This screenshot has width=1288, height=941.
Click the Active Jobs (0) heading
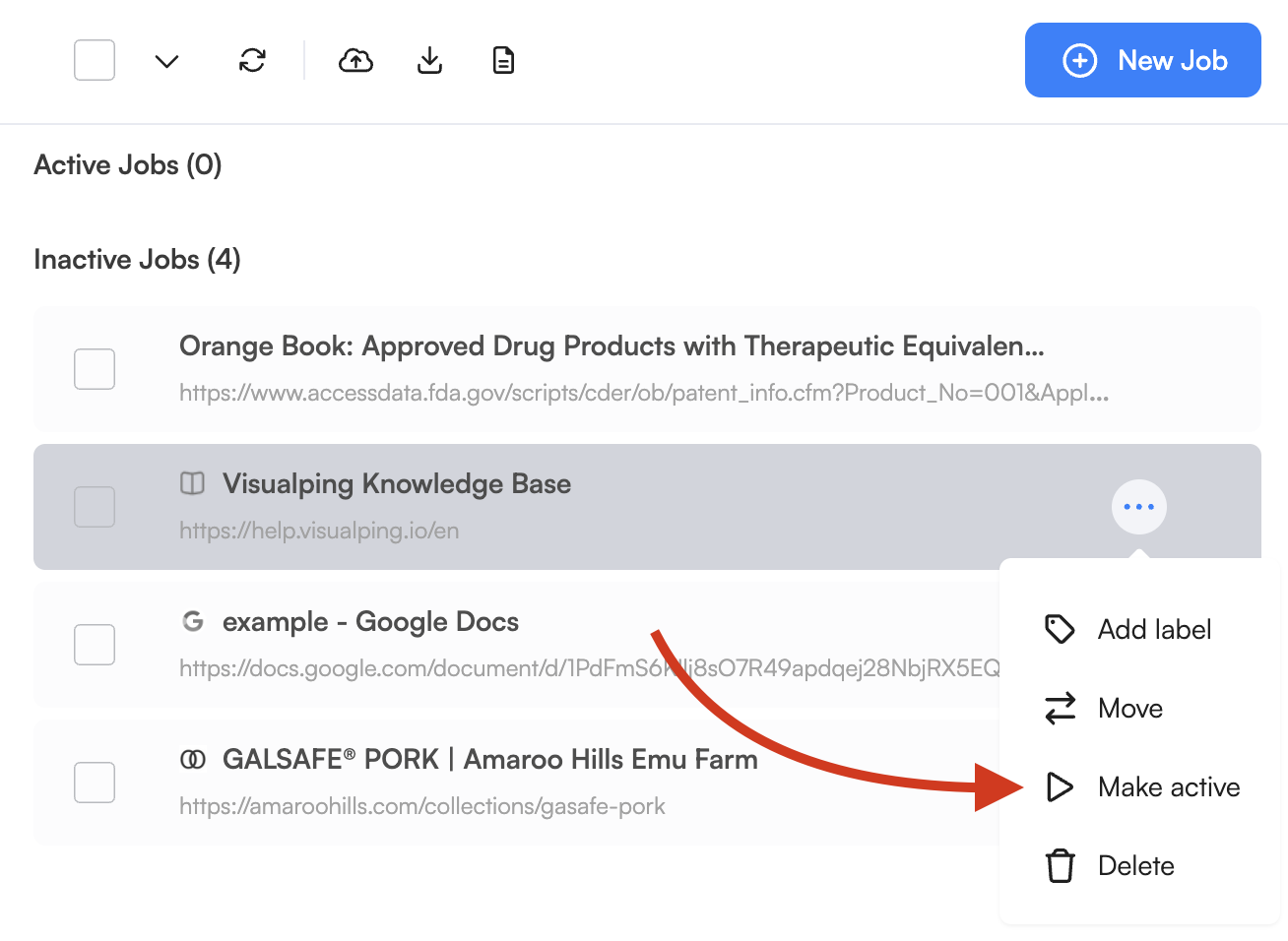point(128,164)
